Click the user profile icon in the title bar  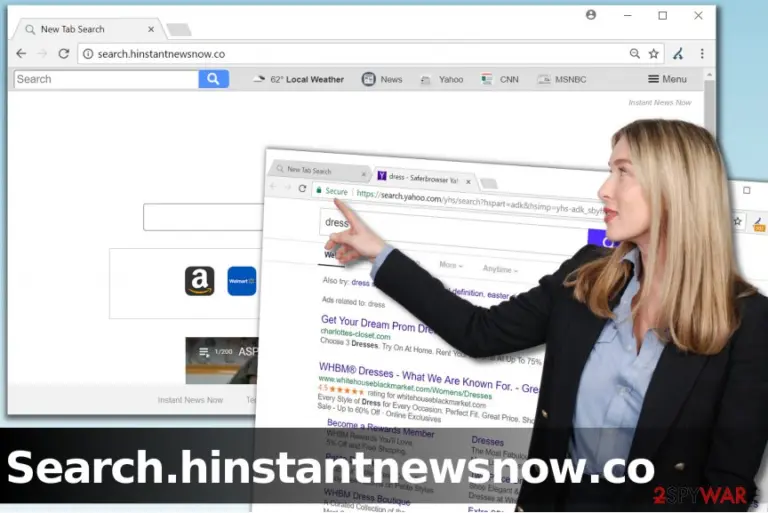[591, 15]
